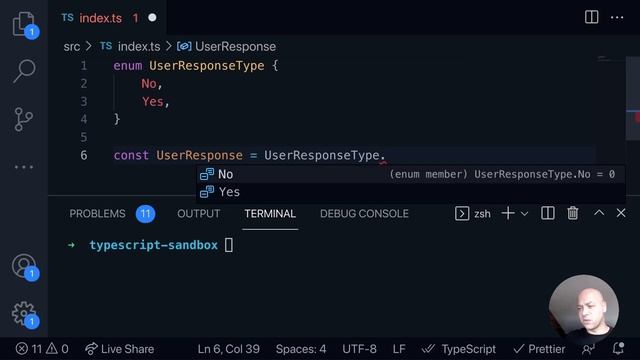Open the Manage gear icon

click(x=24, y=314)
